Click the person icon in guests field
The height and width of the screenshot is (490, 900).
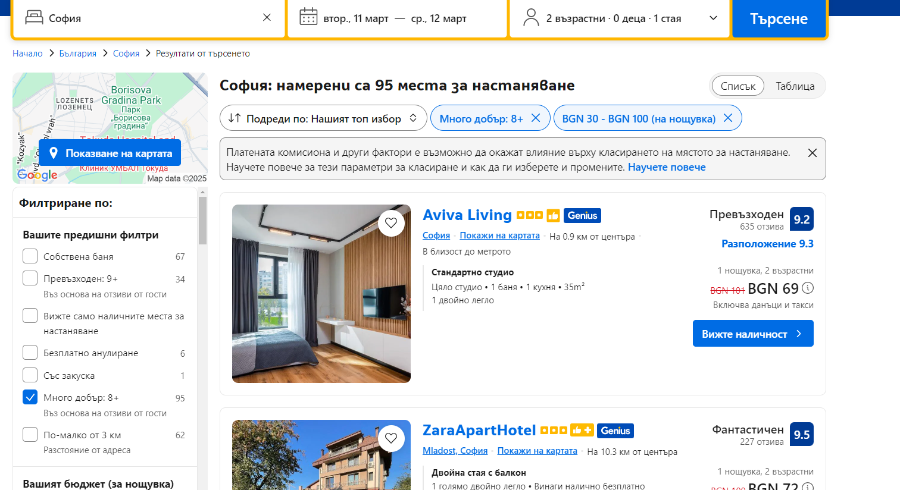coord(531,18)
